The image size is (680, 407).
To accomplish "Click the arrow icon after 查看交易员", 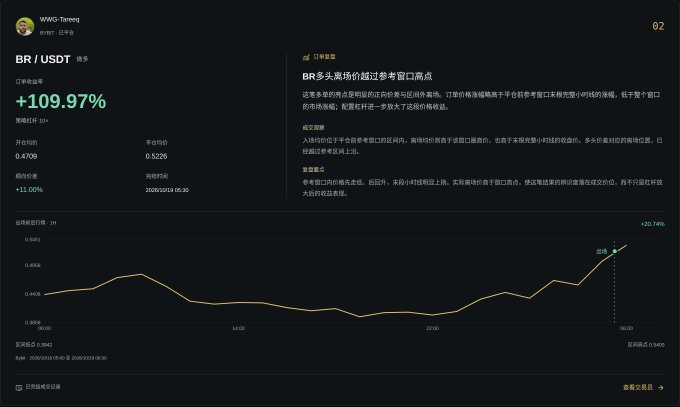I will click(660, 387).
